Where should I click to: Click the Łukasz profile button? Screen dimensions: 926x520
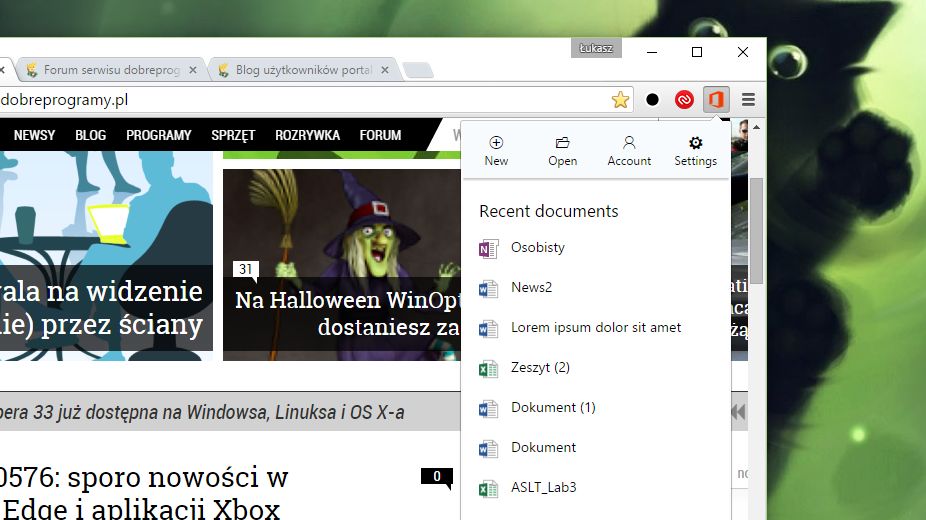coord(596,48)
